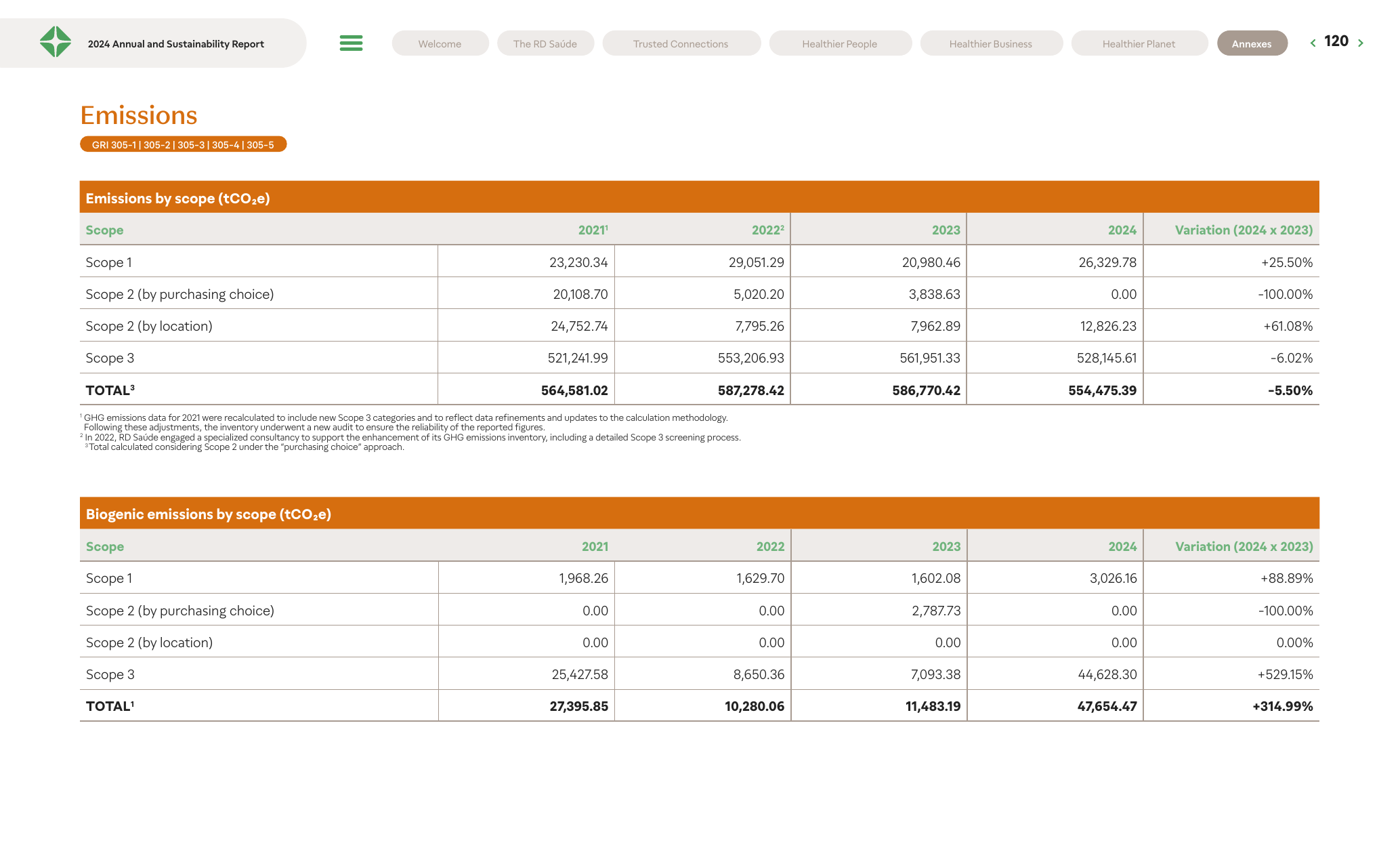Click the page number 120

[1336, 41]
